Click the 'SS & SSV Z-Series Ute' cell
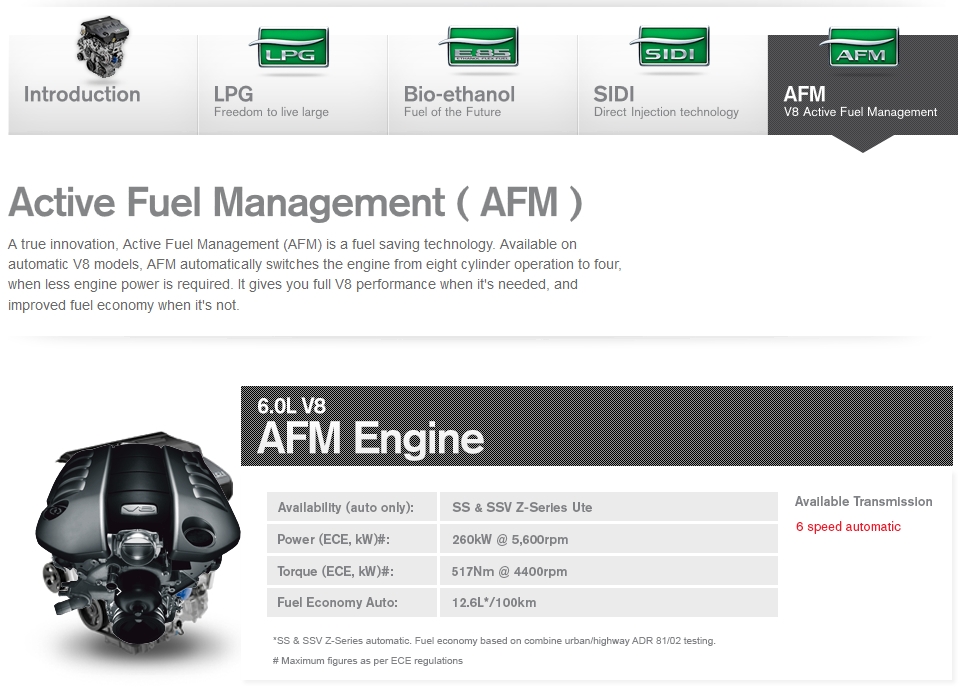The width and height of the screenshot is (965, 693). (x=609, y=507)
